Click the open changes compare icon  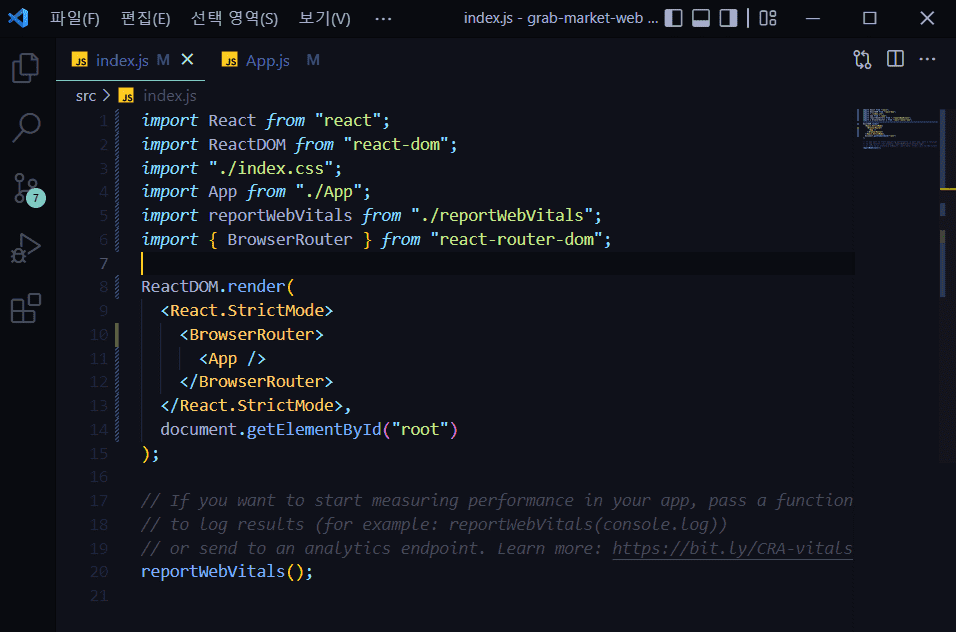[862, 60]
